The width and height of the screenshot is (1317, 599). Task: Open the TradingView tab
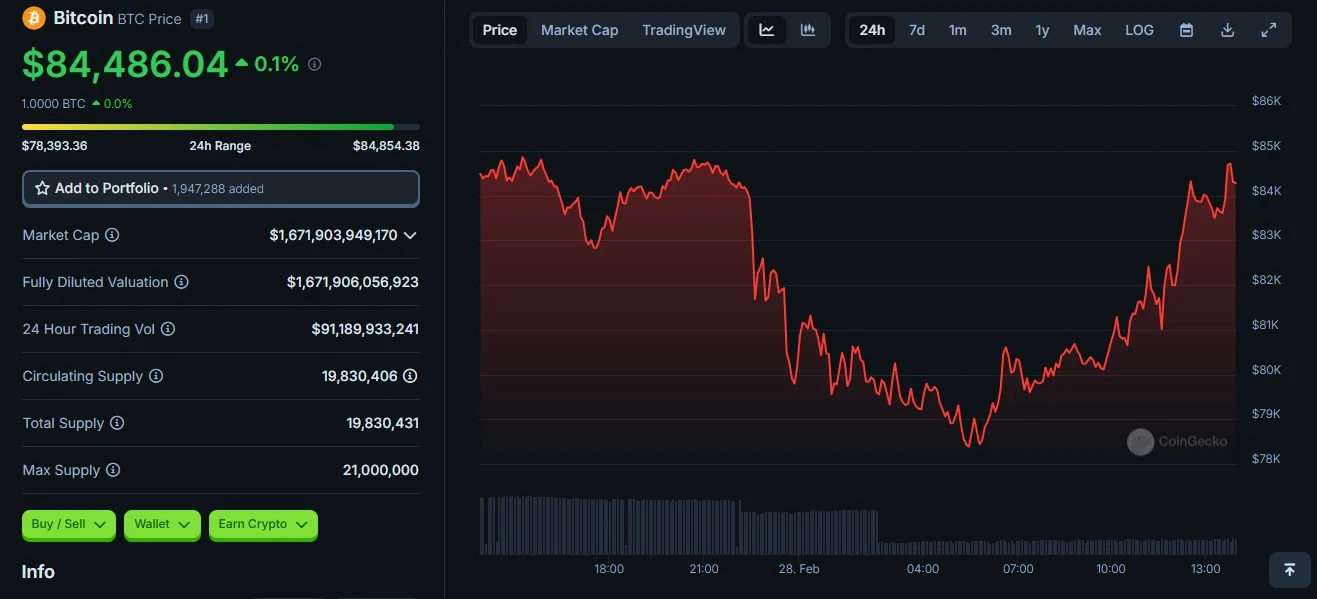click(684, 30)
